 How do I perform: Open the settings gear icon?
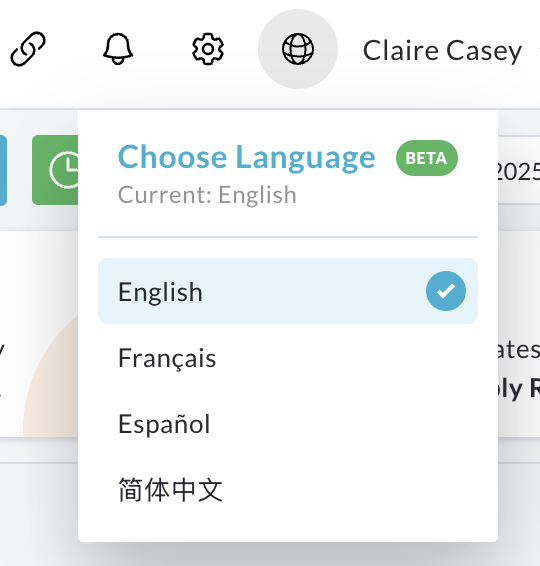[x=208, y=49]
